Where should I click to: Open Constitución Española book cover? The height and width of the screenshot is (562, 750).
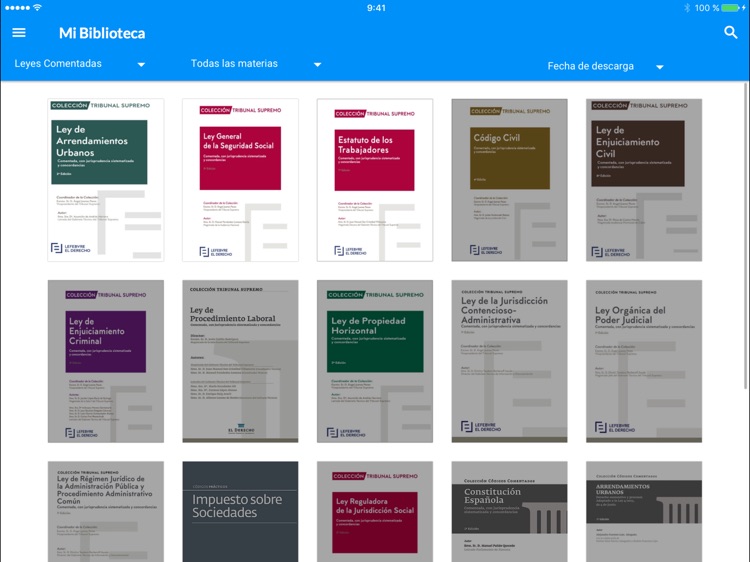[509, 511]
